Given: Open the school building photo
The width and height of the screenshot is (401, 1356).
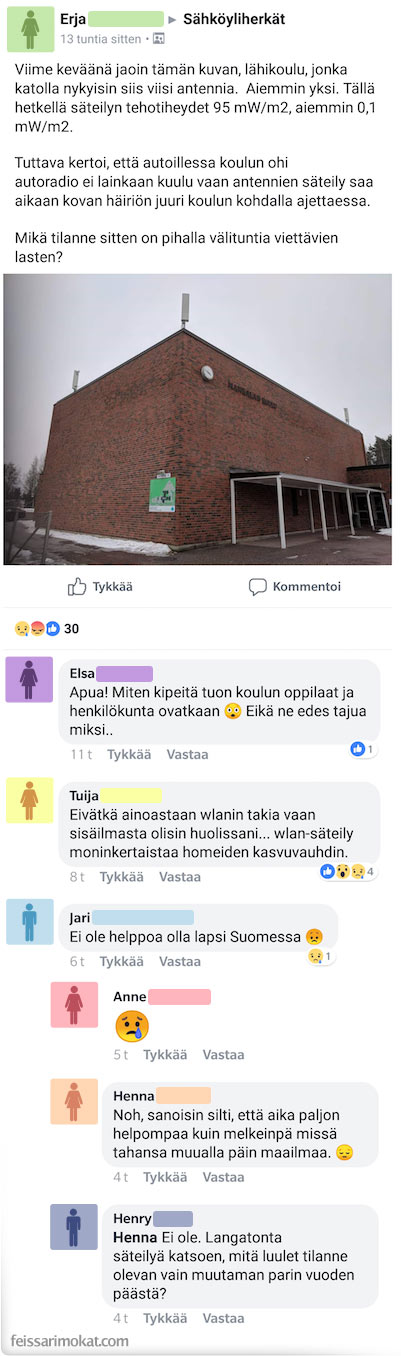Looking at the screenshot, I should click(198, 419).
